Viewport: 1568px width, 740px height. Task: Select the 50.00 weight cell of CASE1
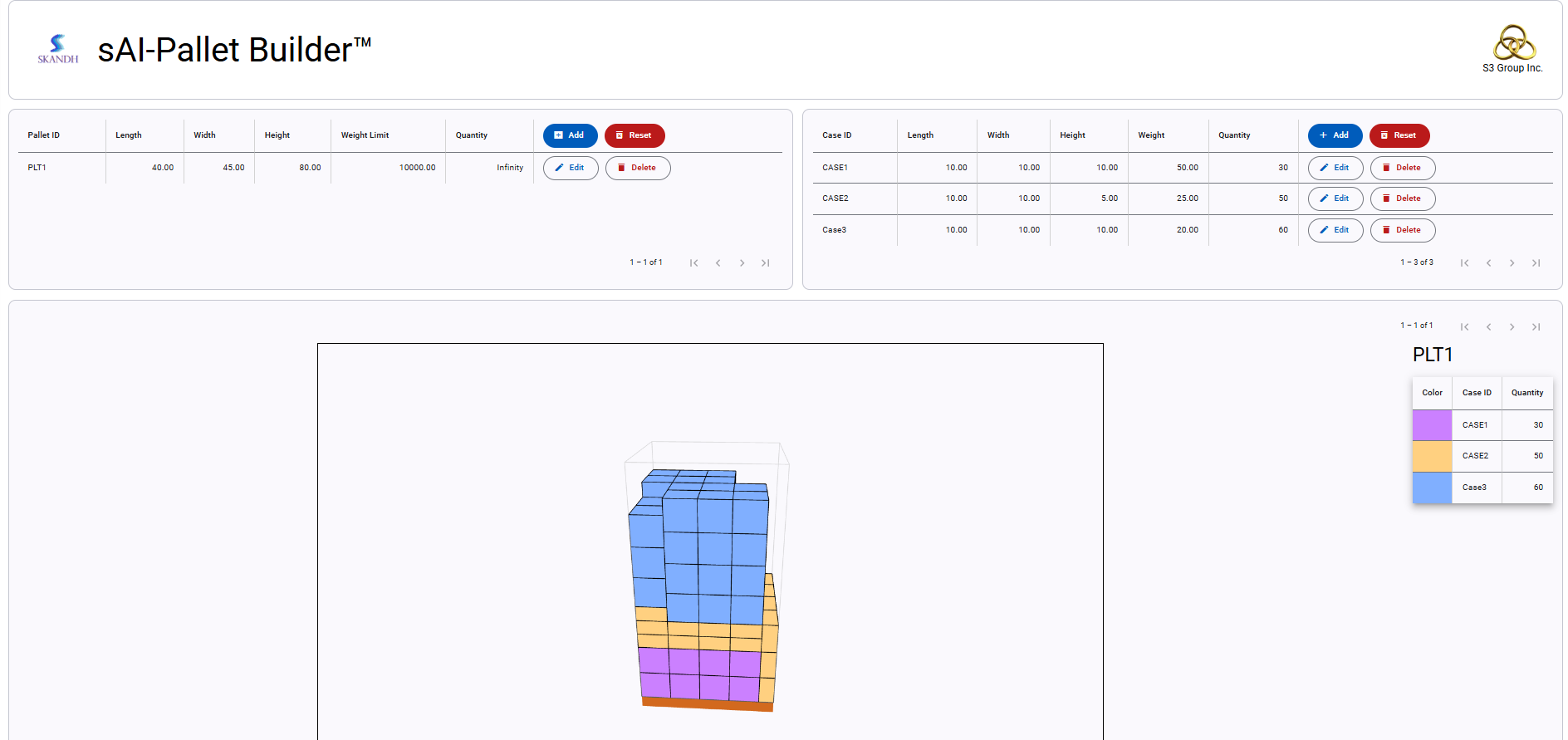tap(1169, 168)
